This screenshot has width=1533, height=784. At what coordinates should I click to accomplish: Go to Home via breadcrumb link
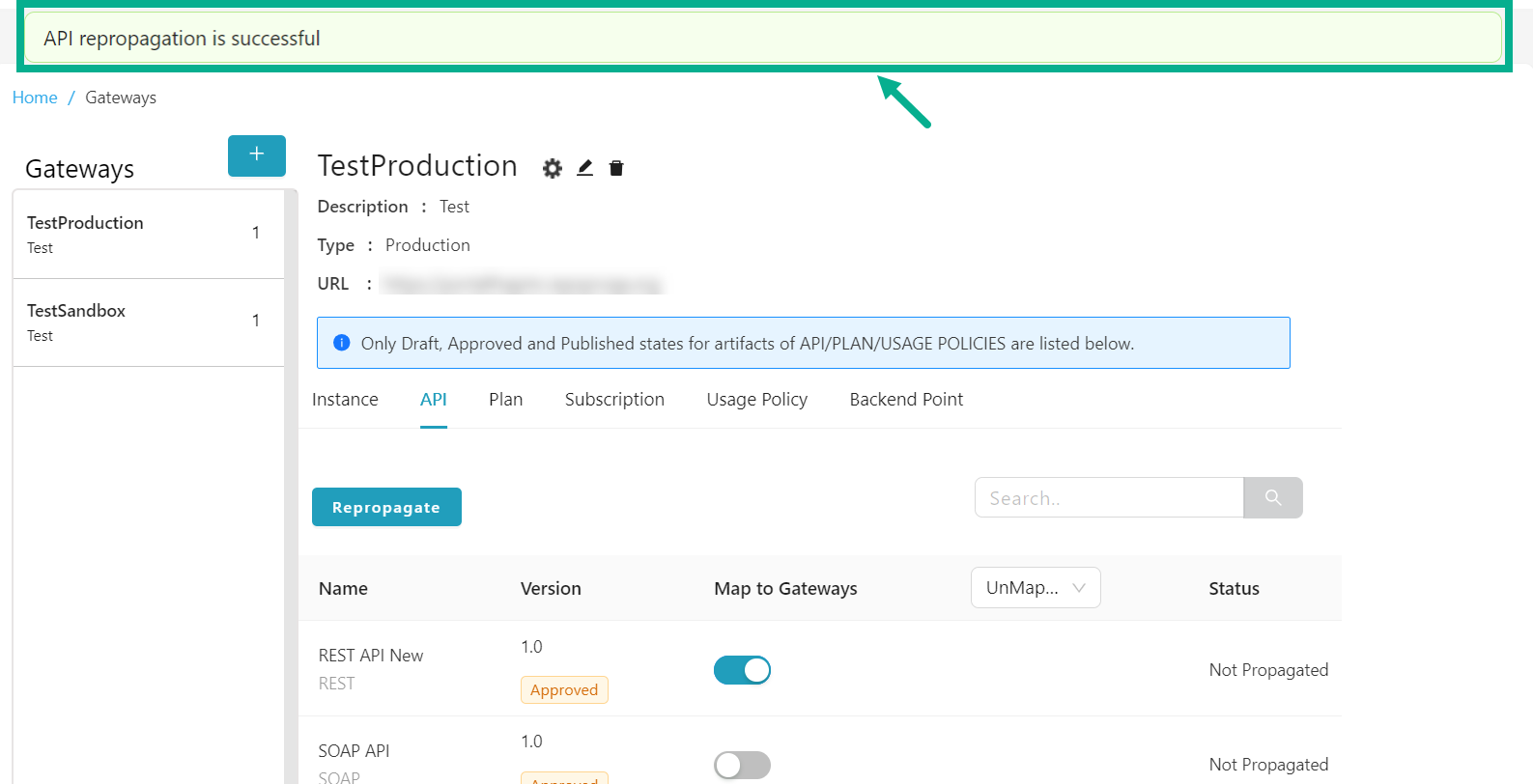tap(35, 98)
